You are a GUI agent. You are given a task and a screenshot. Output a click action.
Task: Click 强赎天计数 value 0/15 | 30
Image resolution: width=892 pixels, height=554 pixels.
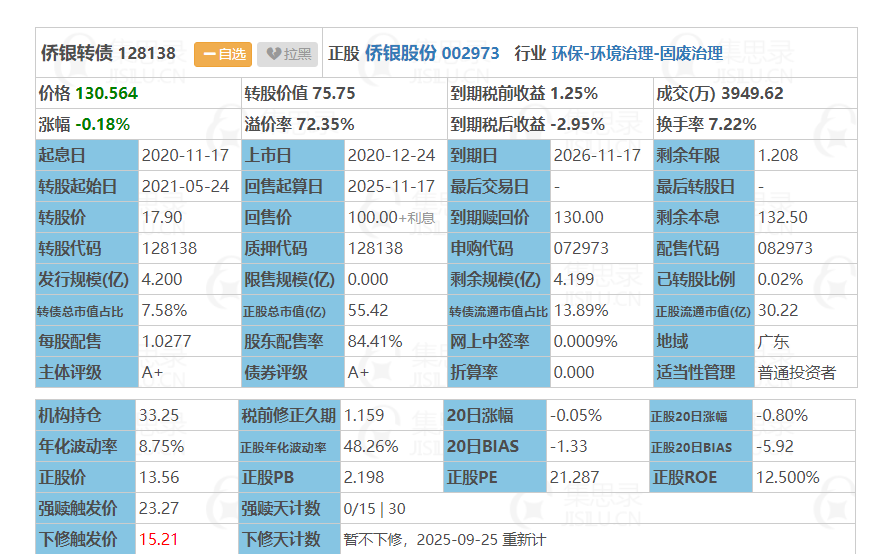point(374,508)
